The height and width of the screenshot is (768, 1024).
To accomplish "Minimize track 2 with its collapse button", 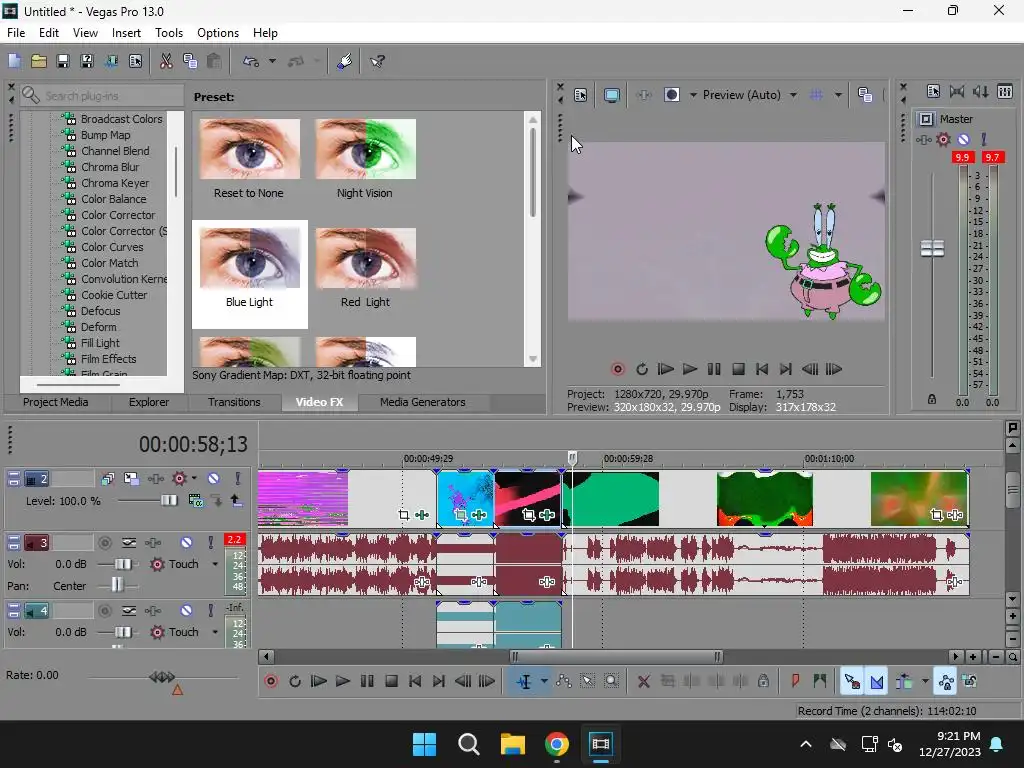I will pos(14,479).
